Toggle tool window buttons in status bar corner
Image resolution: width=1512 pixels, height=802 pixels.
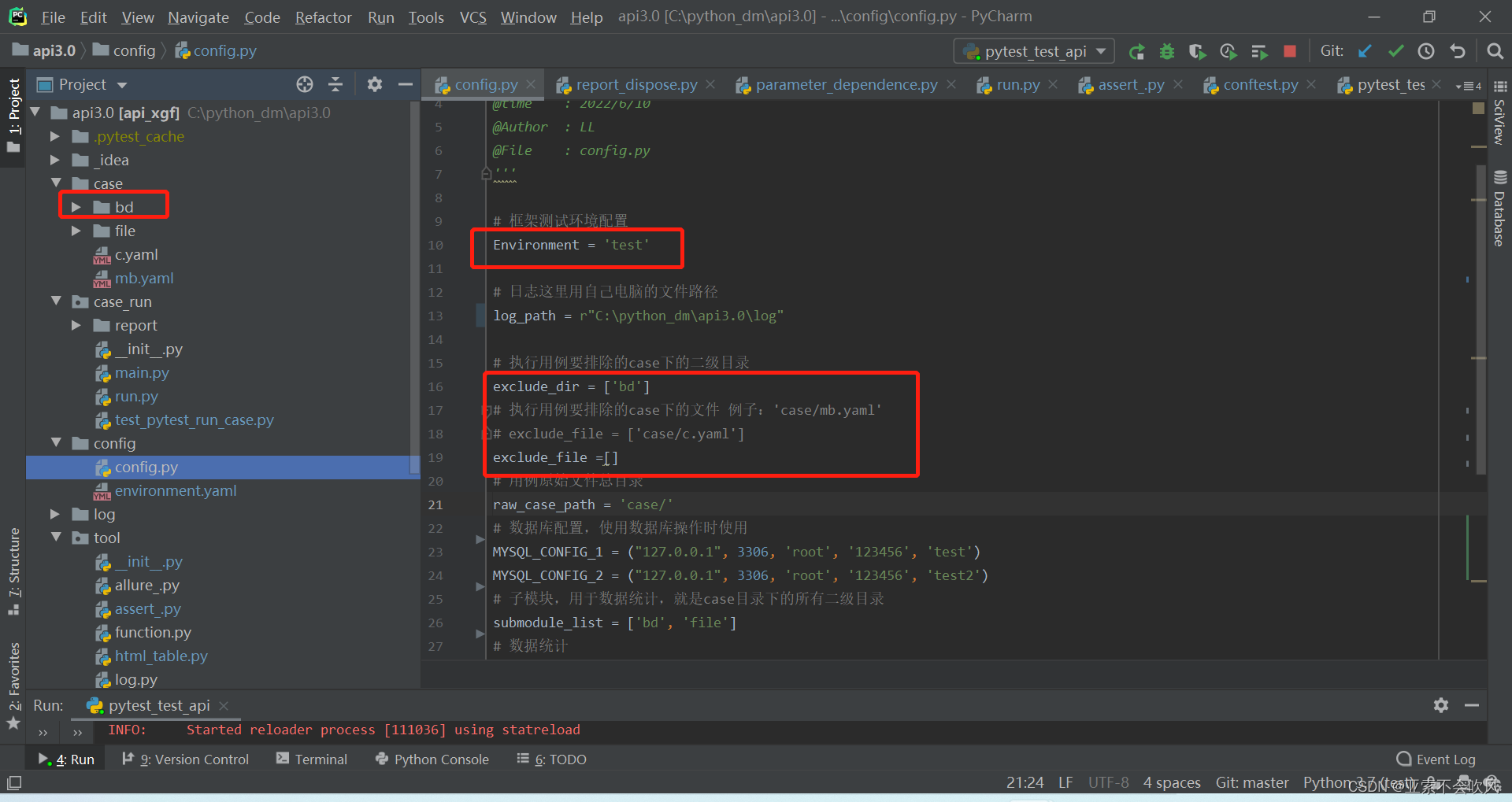[14, 783]
